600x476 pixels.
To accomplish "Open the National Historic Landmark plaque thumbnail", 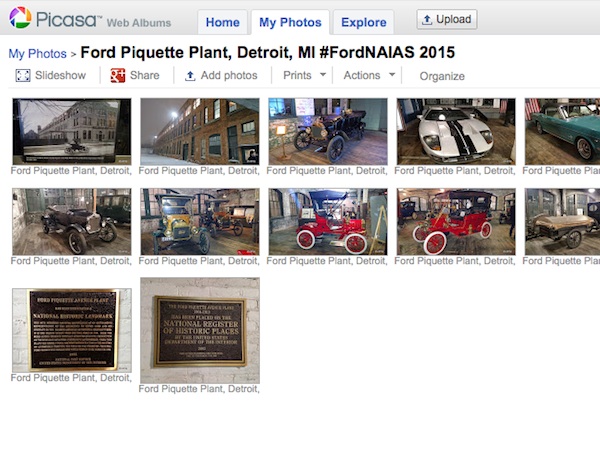I will (x=72, y=330).
